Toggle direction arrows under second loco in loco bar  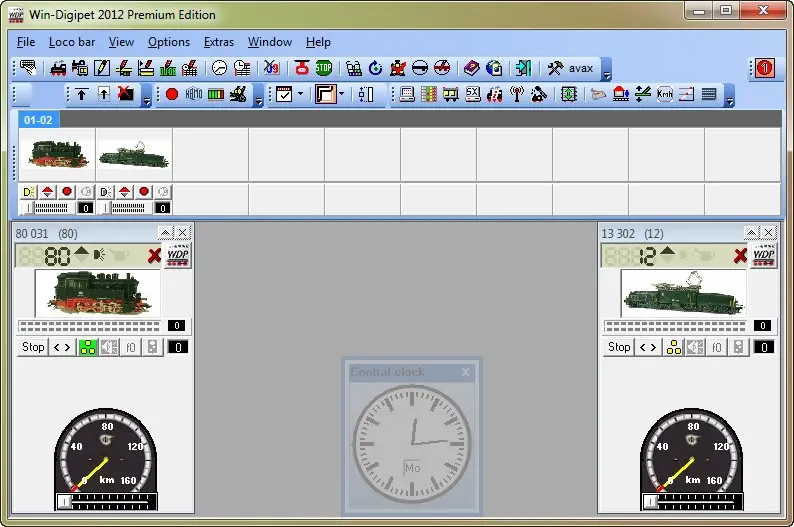click(125, 192)
